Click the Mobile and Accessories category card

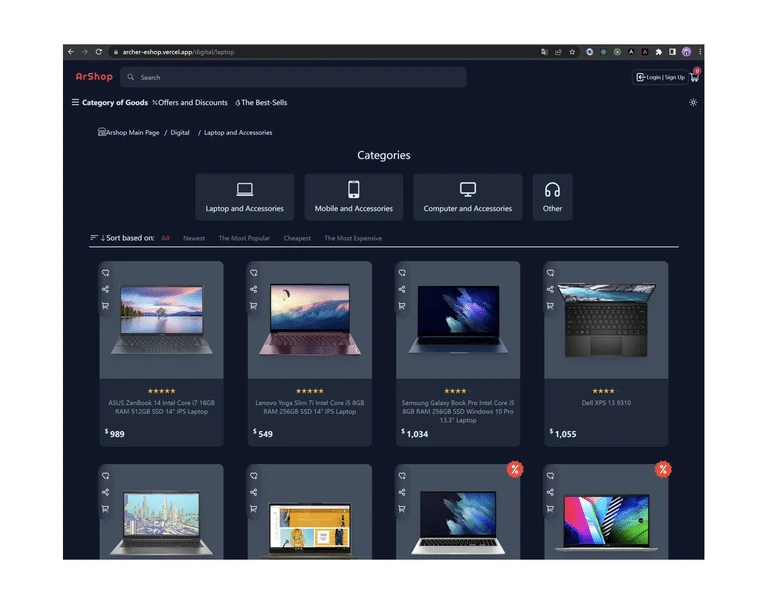pos(353,196)
